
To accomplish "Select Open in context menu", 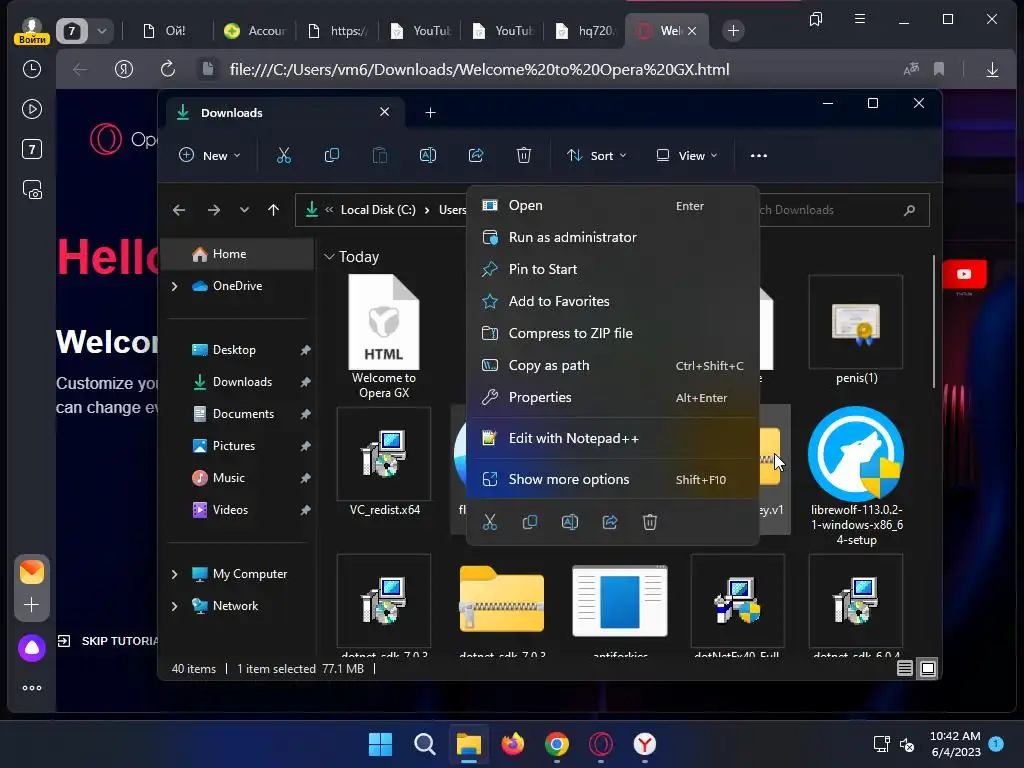I will (x=613, y=205).
